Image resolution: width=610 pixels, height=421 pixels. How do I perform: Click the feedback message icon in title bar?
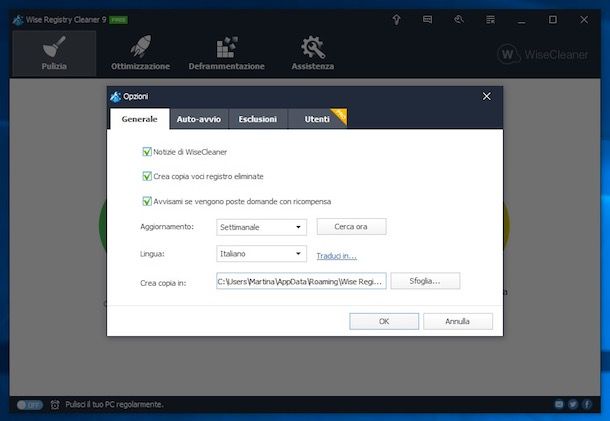click(x=428, y=19)
